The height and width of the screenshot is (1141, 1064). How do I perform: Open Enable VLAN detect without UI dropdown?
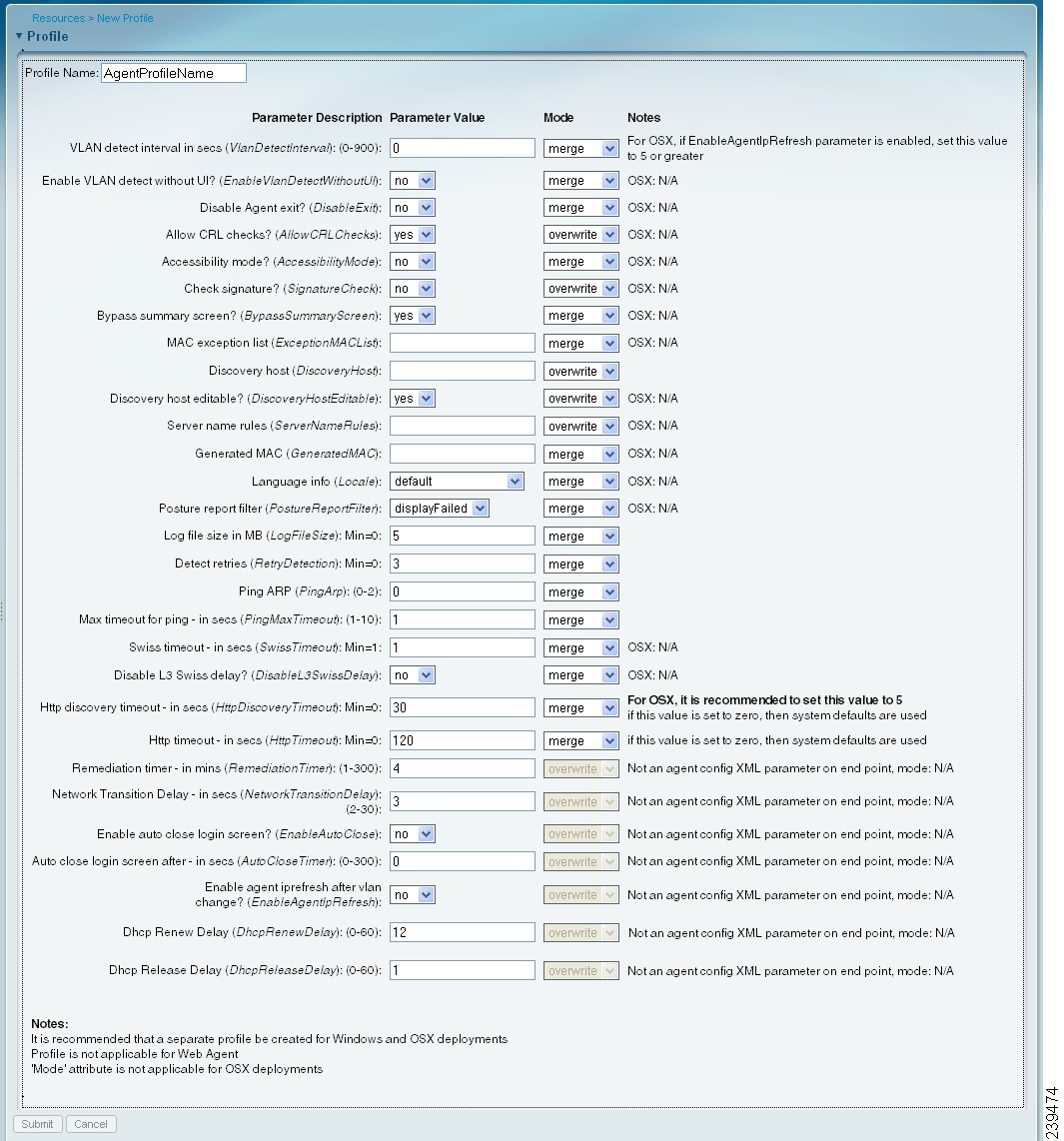coord(413,181)
